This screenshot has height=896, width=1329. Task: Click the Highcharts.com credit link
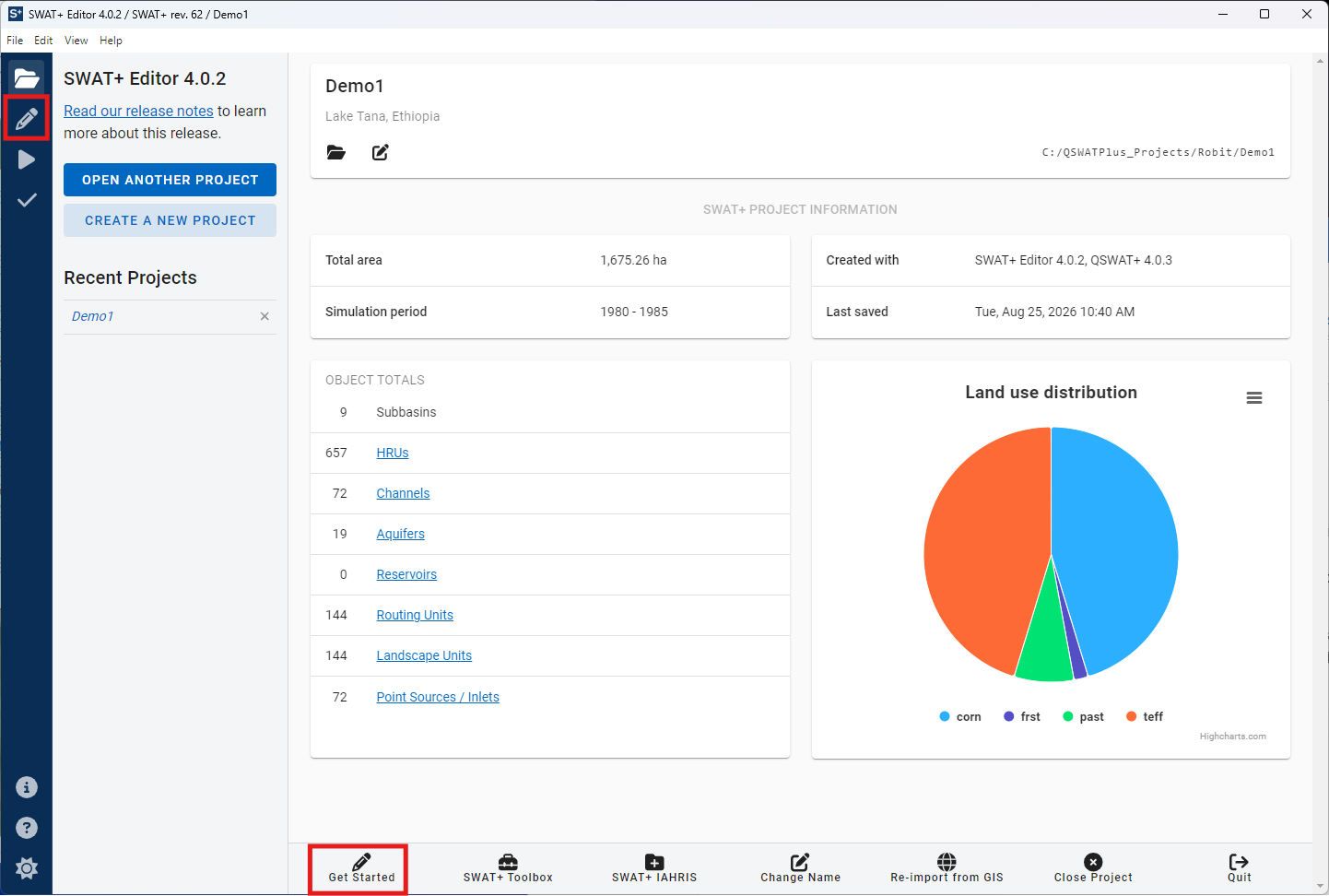[1233, 737]
